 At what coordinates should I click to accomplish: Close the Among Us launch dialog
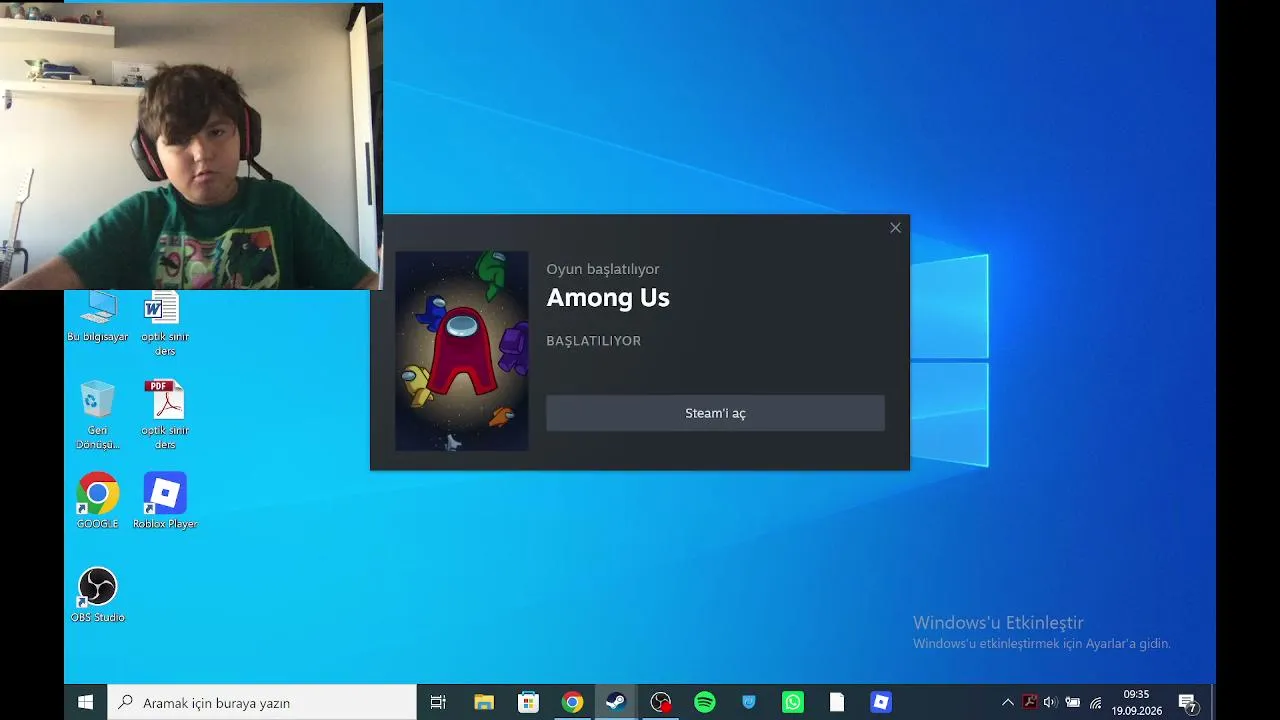click(895, 228)
